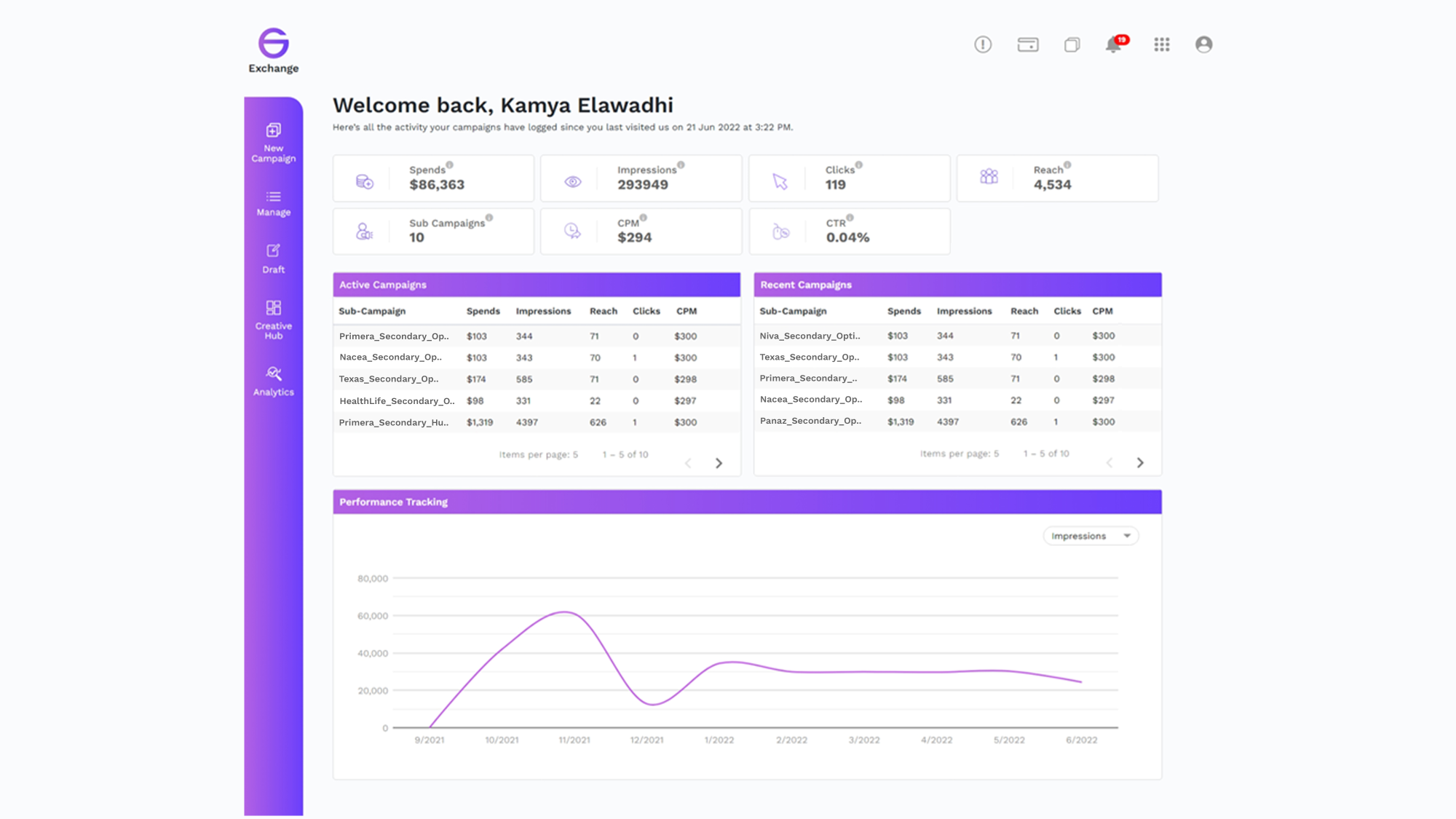
Task: Click the Recent Campaigns header bar
Action: [x=957, y=285]
